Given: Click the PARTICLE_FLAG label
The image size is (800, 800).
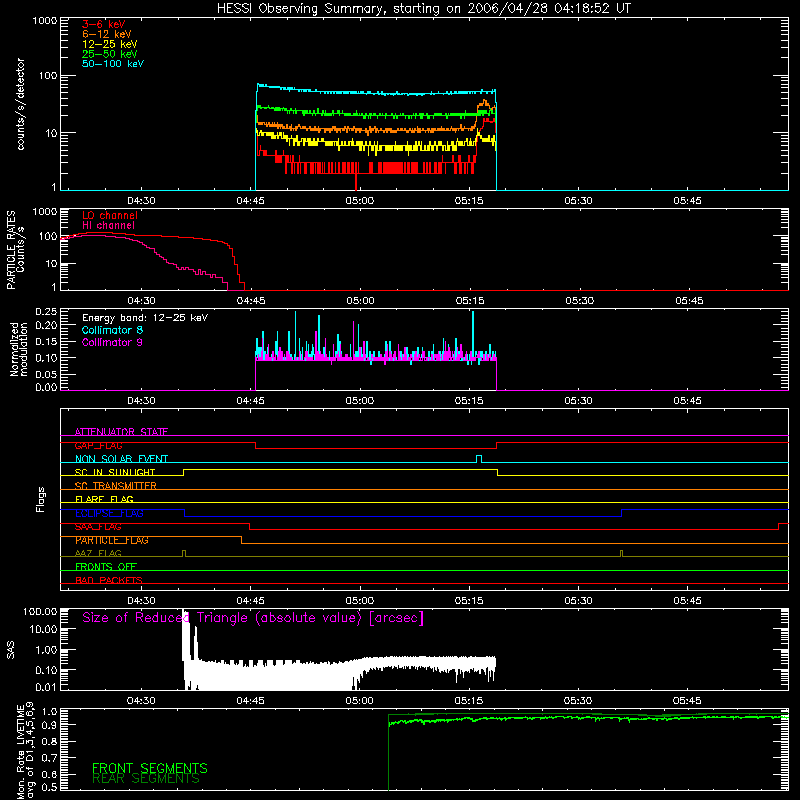Looking at the screenshot, I should click(112, 540).
